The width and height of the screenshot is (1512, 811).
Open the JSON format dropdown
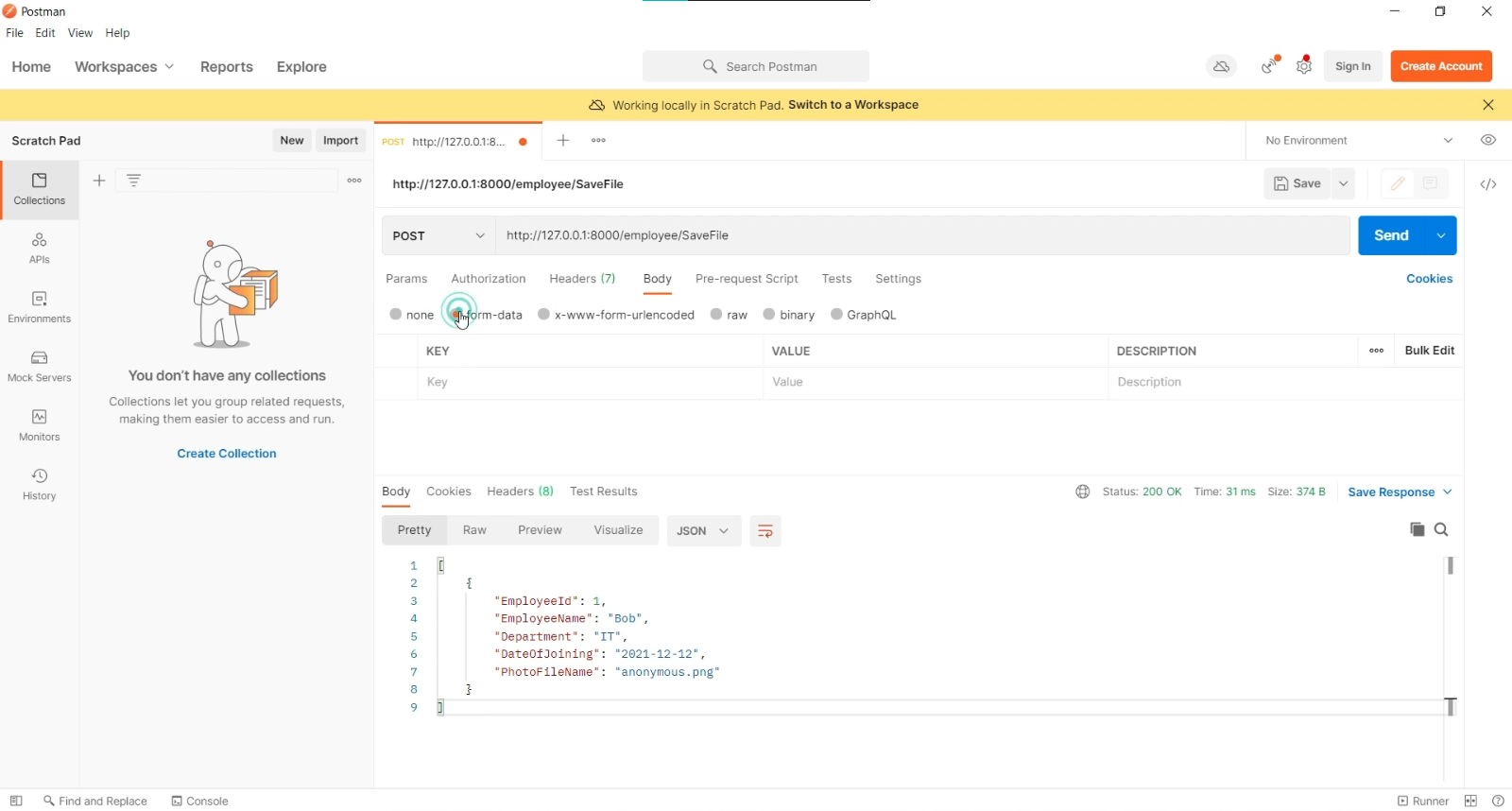click(704, 531)
